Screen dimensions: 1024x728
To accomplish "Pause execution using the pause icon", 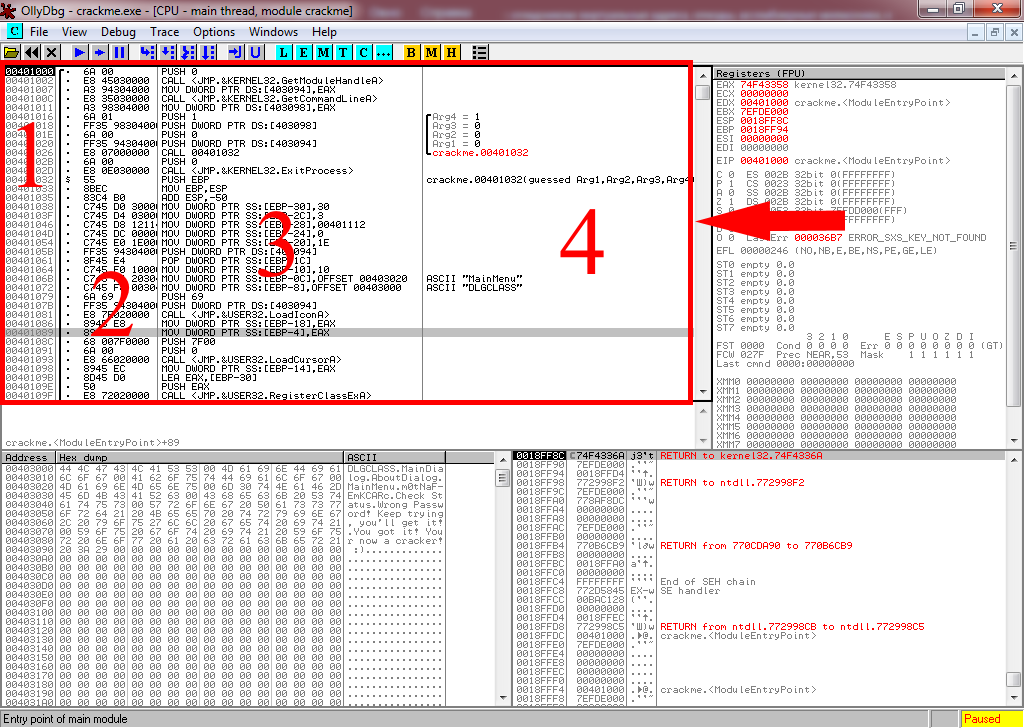I will coord(120,52).
